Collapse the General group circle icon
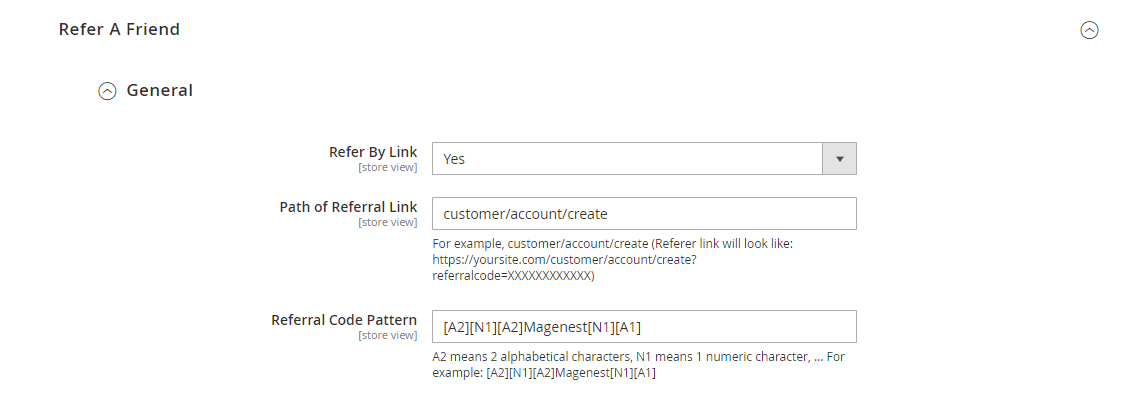The height and width of the screenshot is (403, 1133). [x=106, y=91]
